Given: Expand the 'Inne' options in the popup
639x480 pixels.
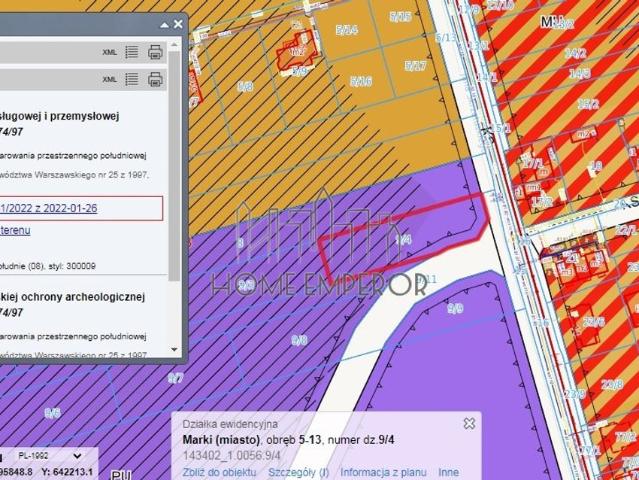Looking at the screenshot, I should point(448,472).
